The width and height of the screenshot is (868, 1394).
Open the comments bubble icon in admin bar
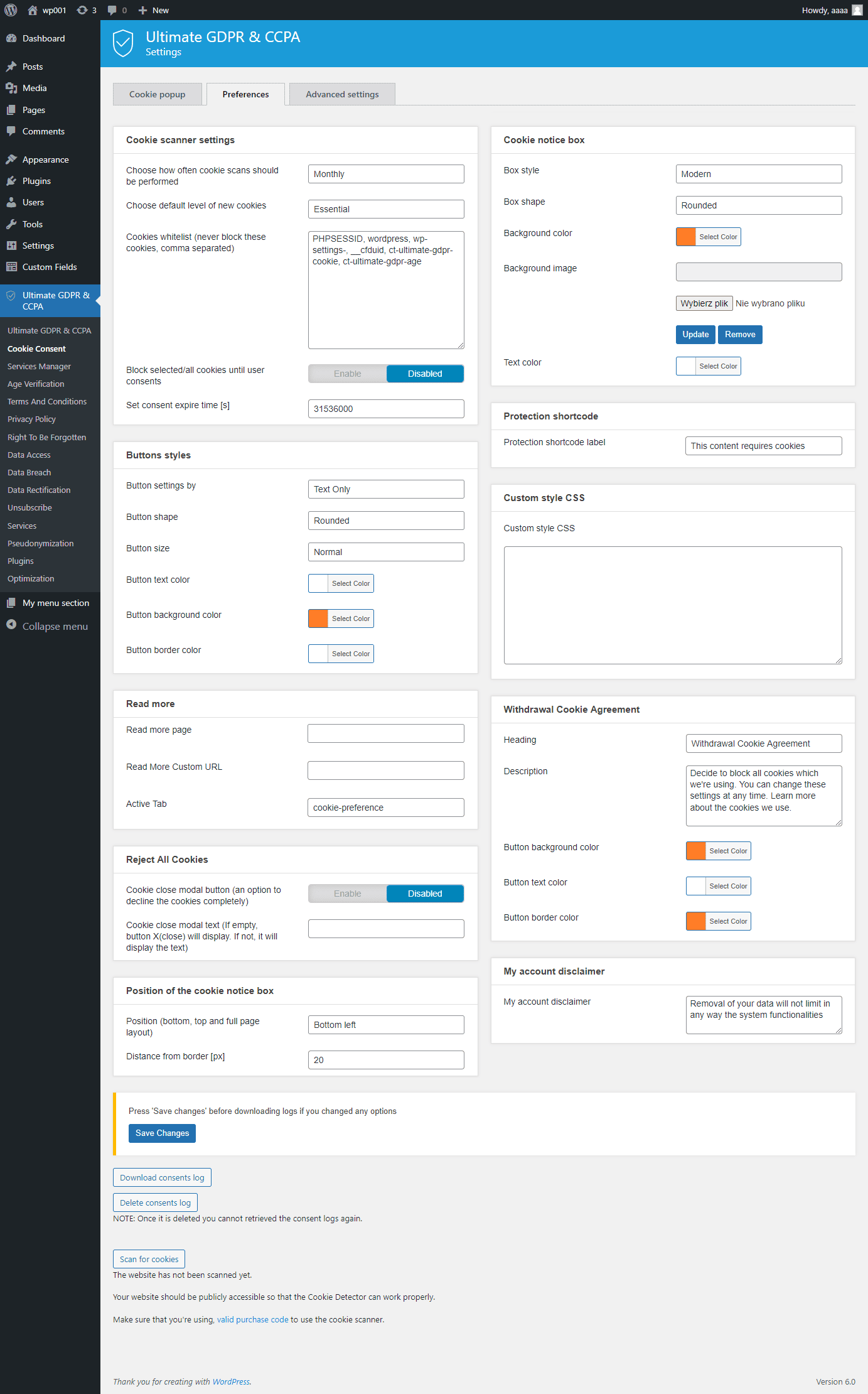[112, 10]
